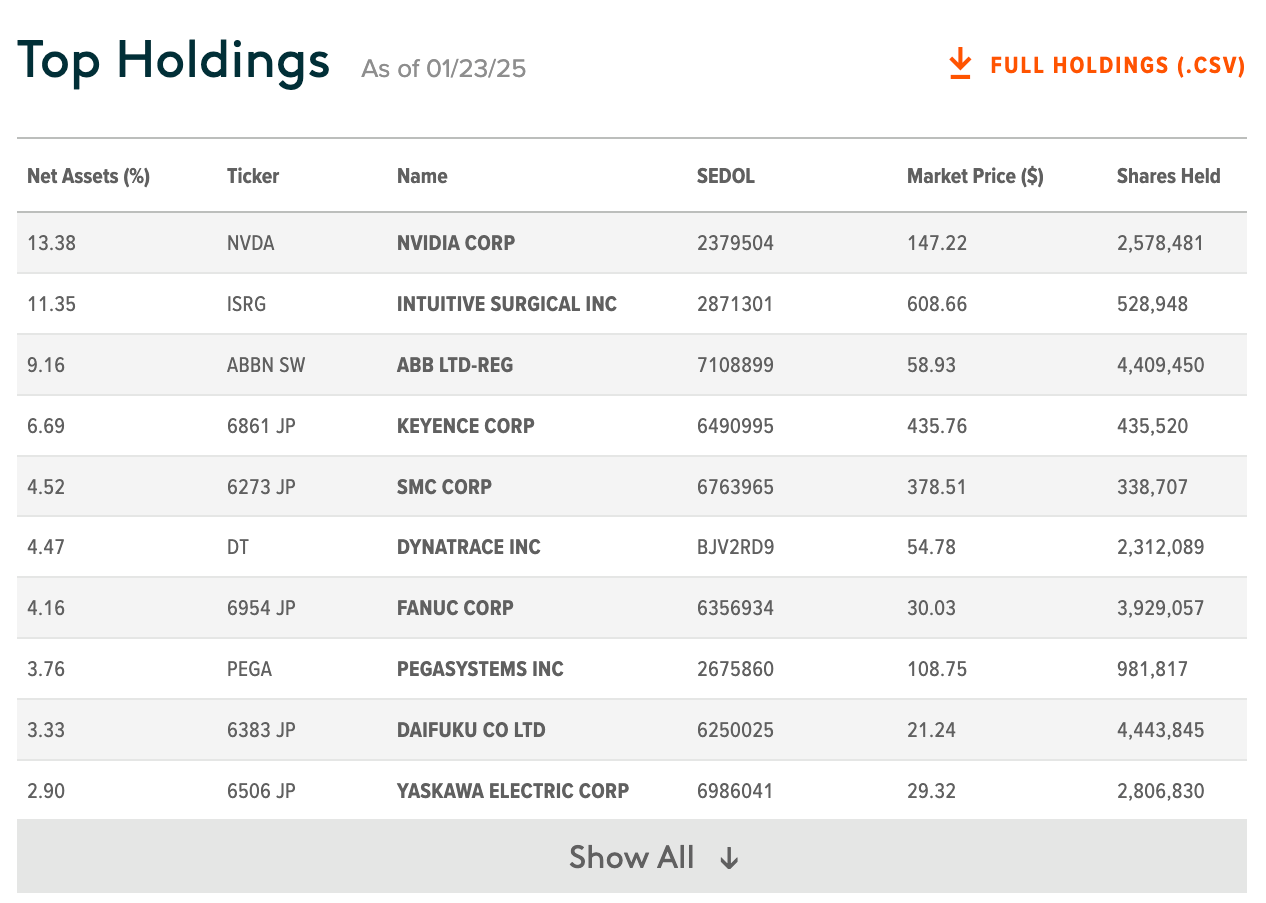
Task: Click the ISRG ticker cell
Action: coord(247,304)
